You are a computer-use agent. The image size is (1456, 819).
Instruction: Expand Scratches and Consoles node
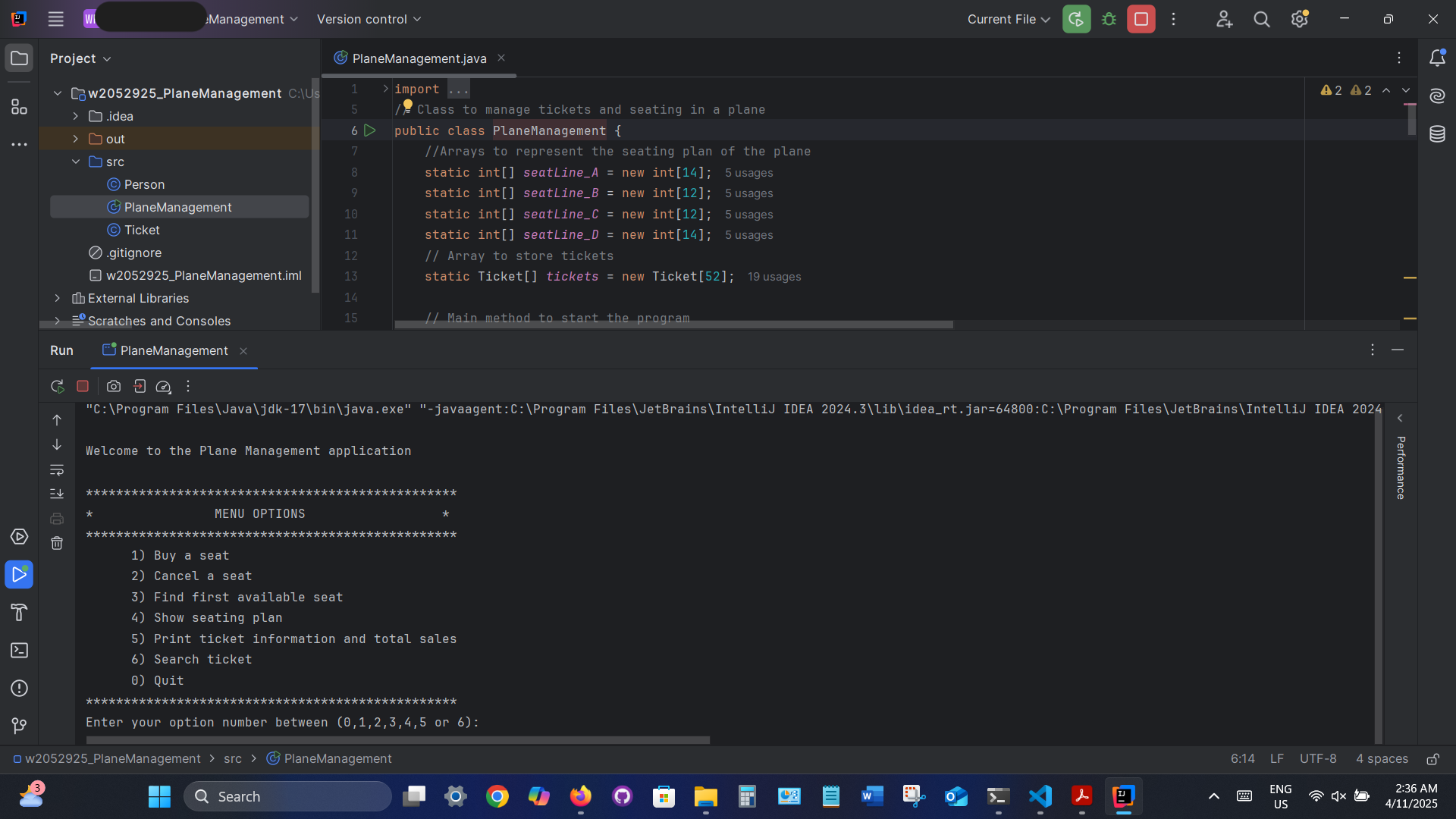tap(58, 321)
